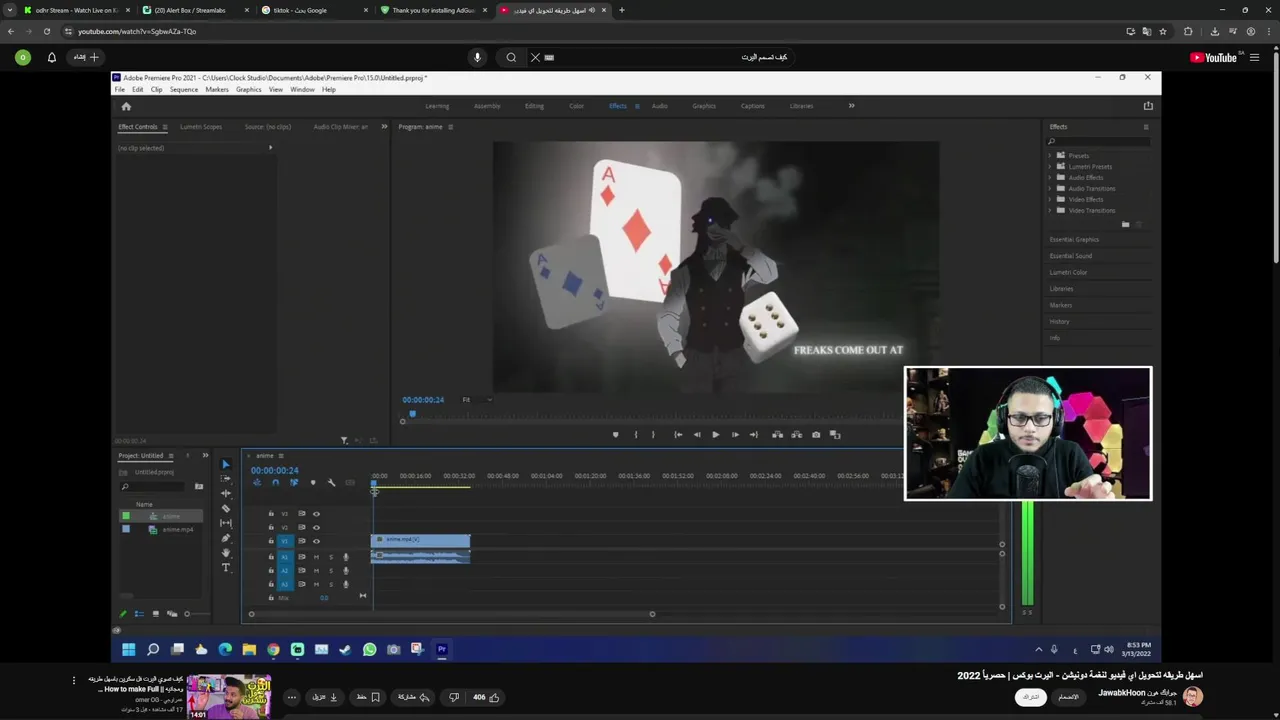Select the Type tool
This screenshot has width=1280, height=720.
tap(225, 568)
